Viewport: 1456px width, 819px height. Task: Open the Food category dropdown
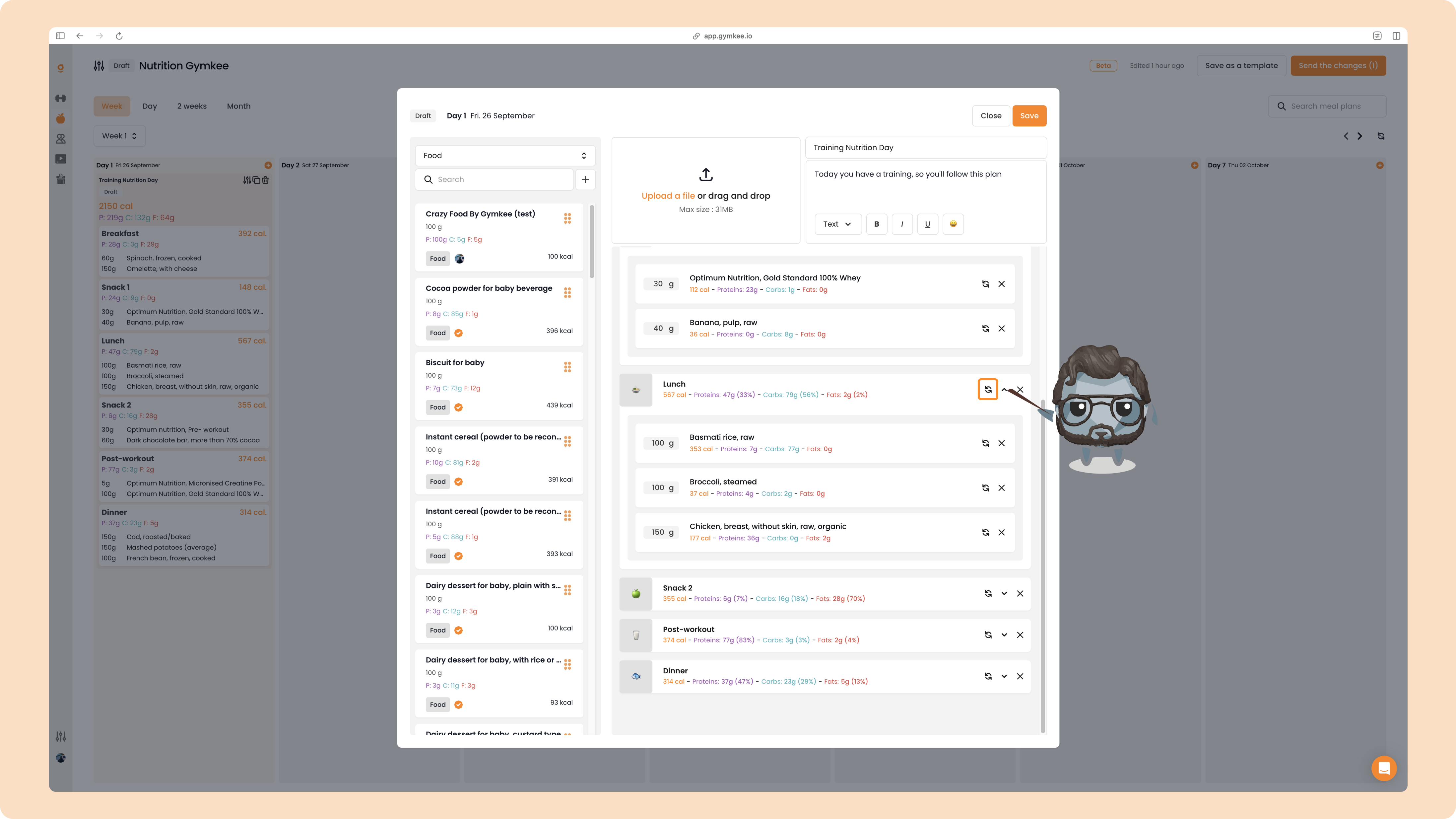(505, 156)
